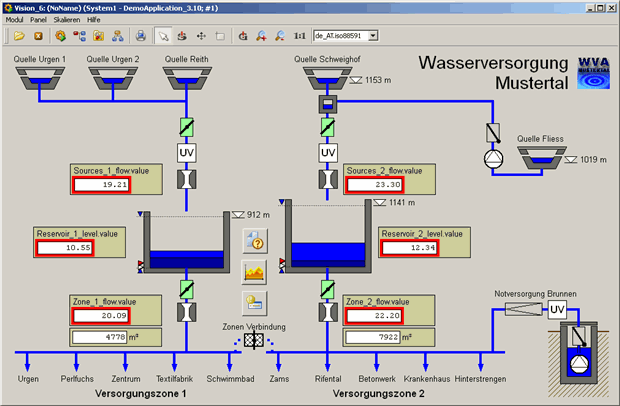
Task: Click the Hinterstrengen consumer label
Action: [480, 379]
